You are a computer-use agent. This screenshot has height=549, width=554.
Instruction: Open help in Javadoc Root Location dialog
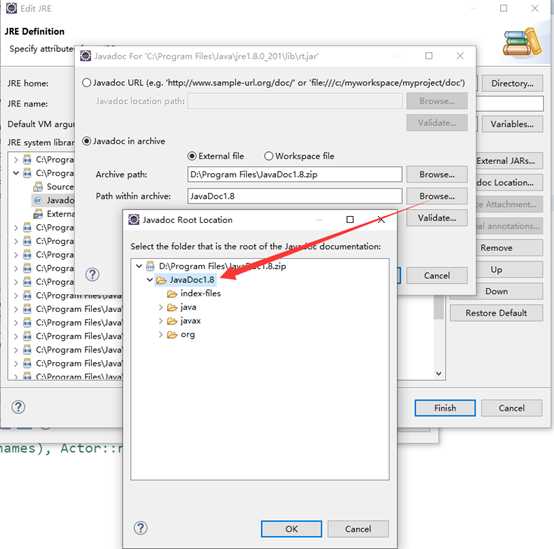pyautogui.click(x=141, y=528)
